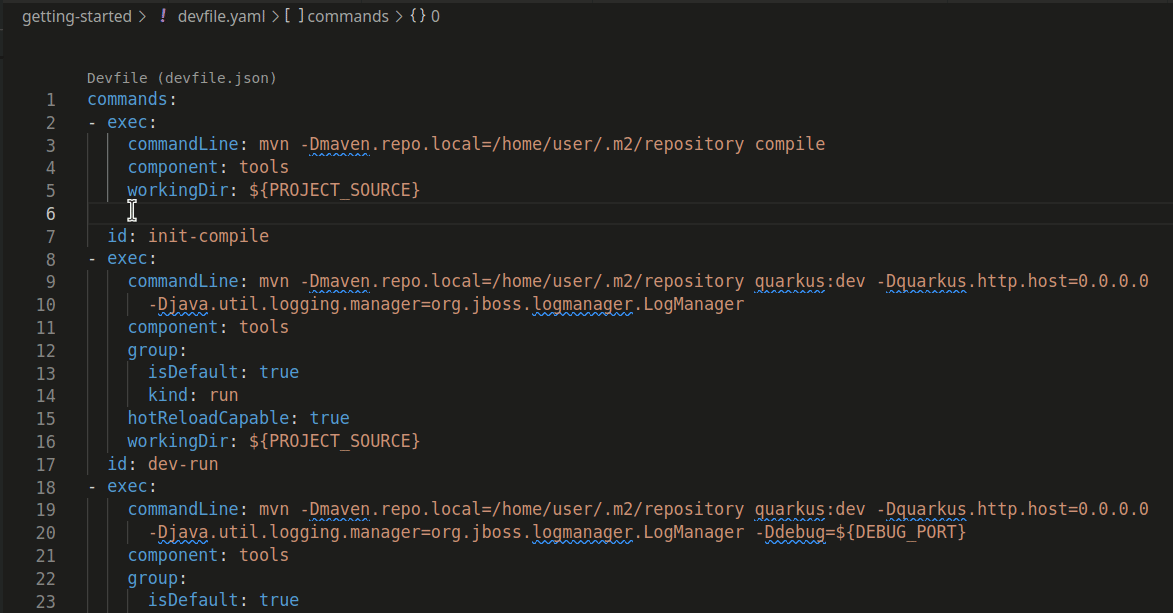
Task: Click line number 1 in the gutter
Action: [x=50, y=98]
